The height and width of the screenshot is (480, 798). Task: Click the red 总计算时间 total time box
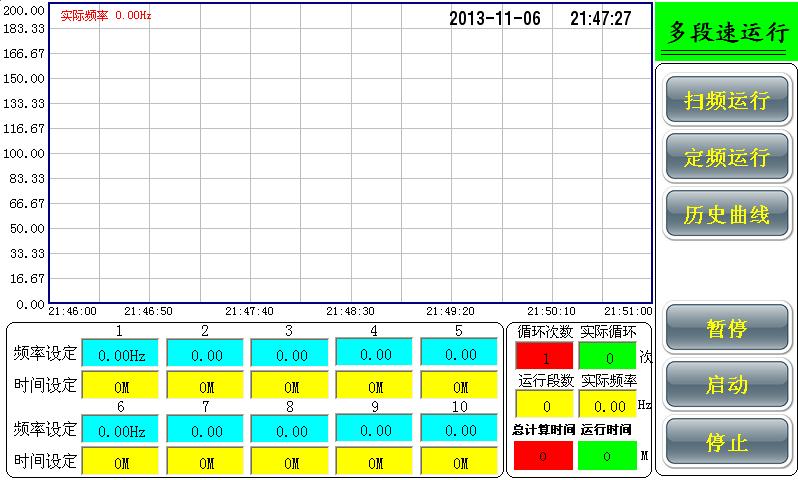(x=544, y=455)
